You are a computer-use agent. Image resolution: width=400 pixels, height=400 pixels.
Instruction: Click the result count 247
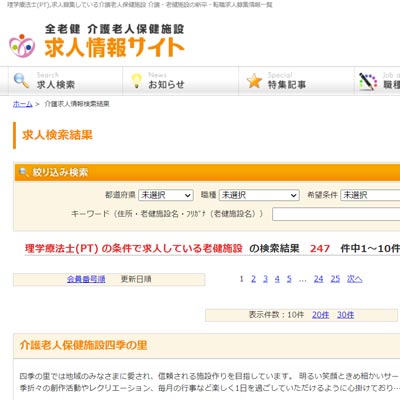pyautogui.click(x=320, y=249)
